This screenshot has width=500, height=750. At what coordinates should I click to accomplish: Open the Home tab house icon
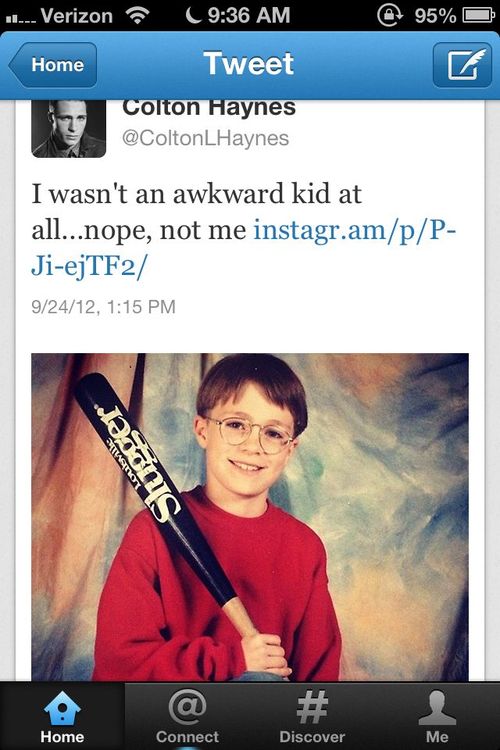coord(62,708)
